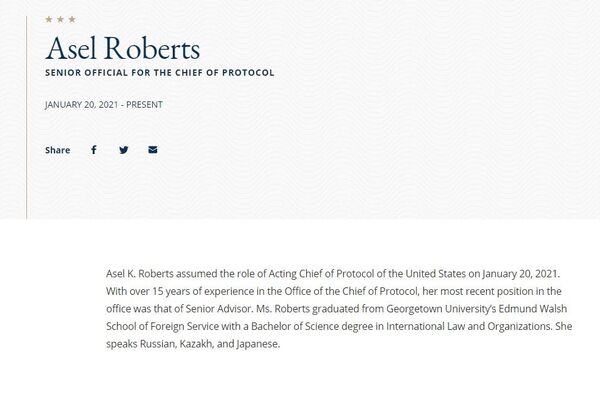Click the 'Share' label text
This screenshot has height=395, width=600.
[57, 150]
